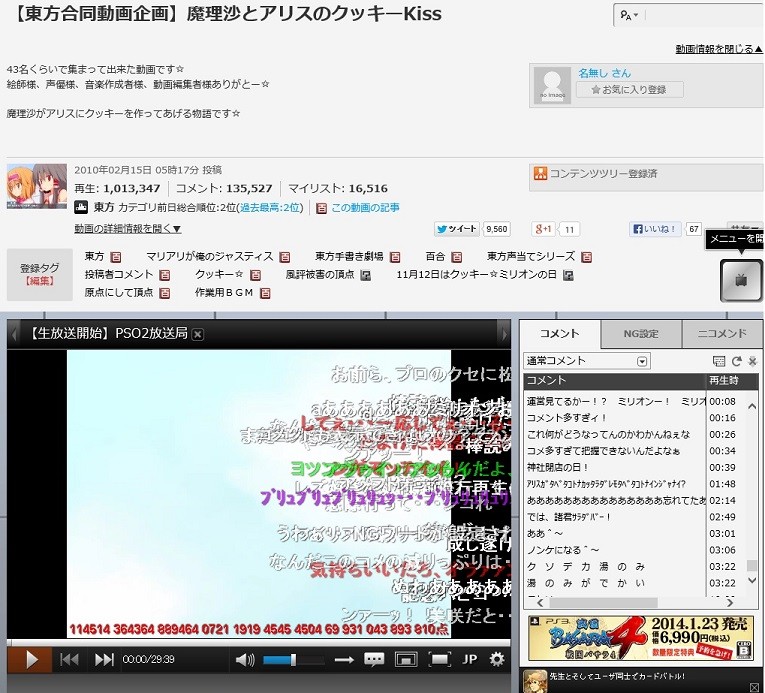765x693 pixels.
Task: Click the Tweet button
Action: click(x=457, y=229)
